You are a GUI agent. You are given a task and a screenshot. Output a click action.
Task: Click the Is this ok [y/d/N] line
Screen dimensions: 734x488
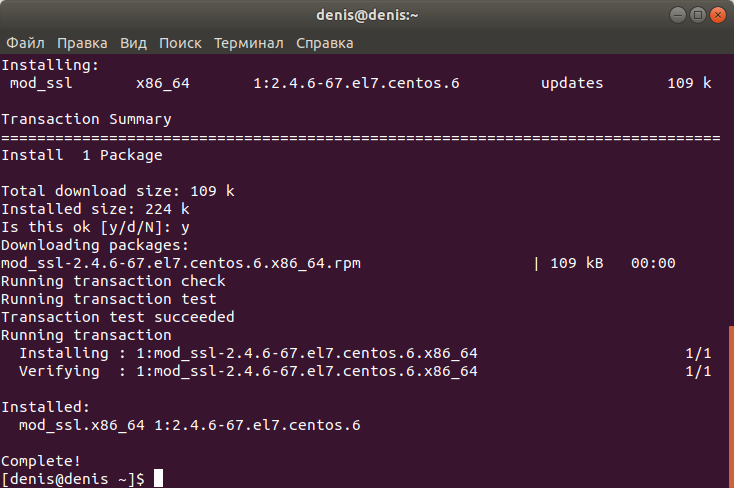point(95,227)
